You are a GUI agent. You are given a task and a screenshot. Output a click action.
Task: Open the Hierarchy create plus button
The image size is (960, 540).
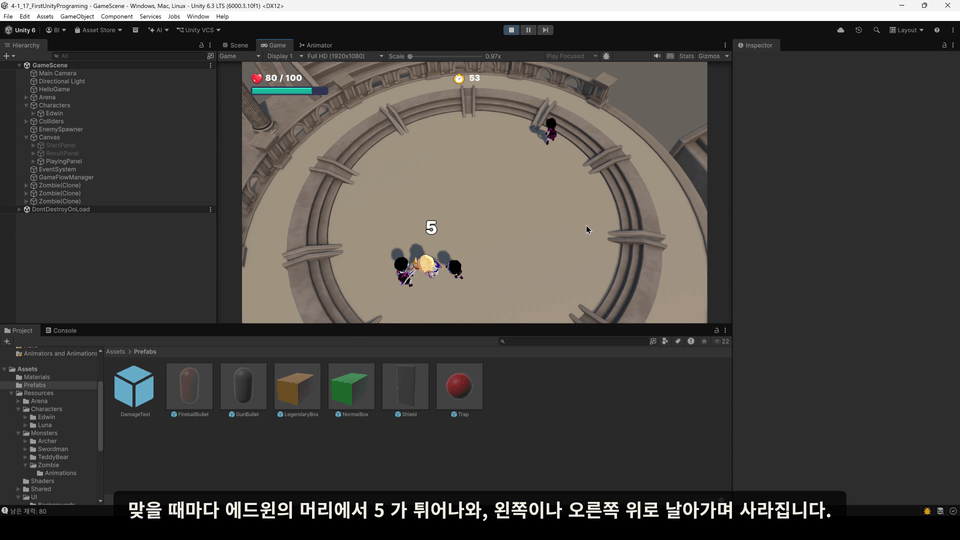tap(9, 56)
